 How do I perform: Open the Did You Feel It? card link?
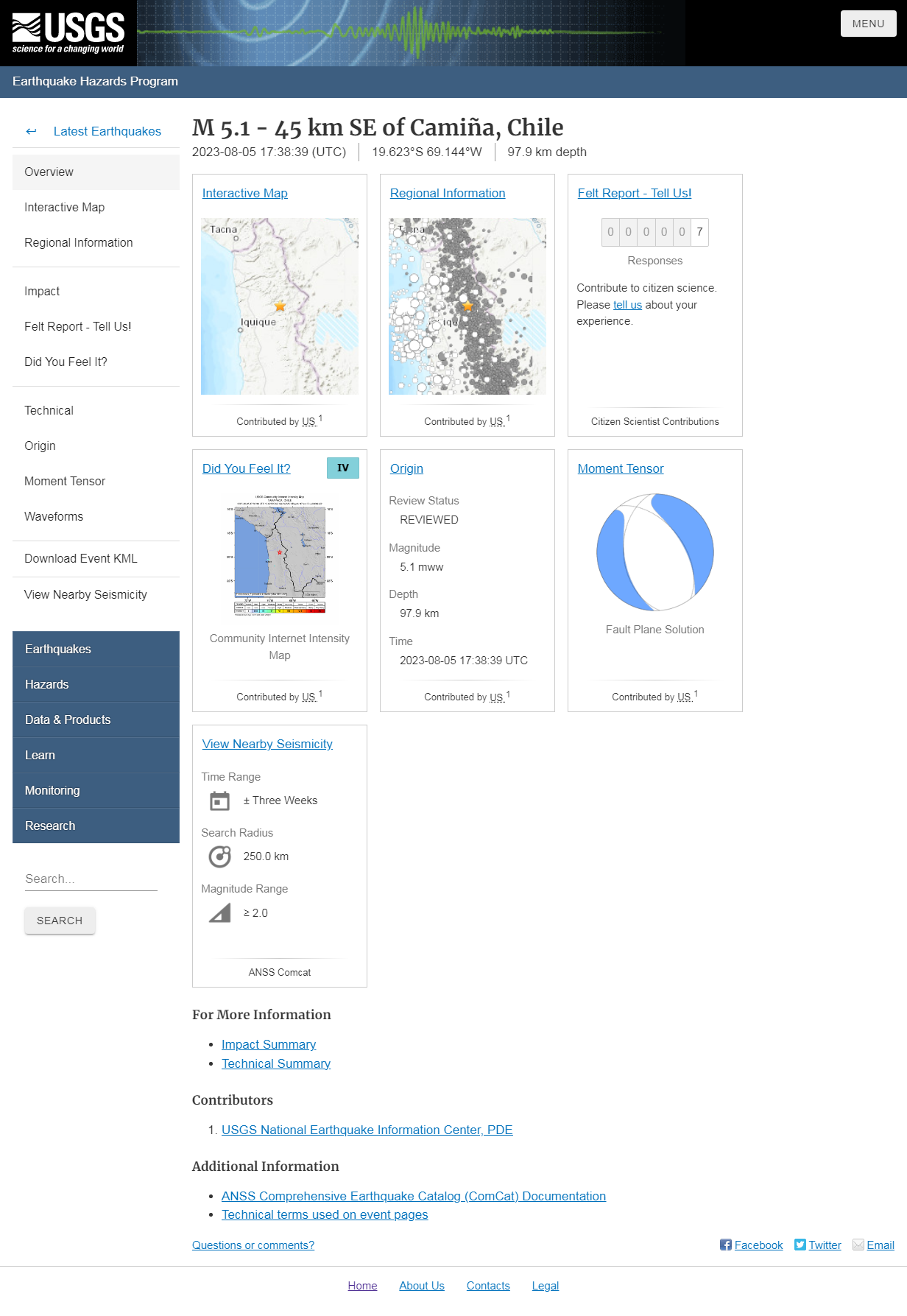click(x=247, y=468)
